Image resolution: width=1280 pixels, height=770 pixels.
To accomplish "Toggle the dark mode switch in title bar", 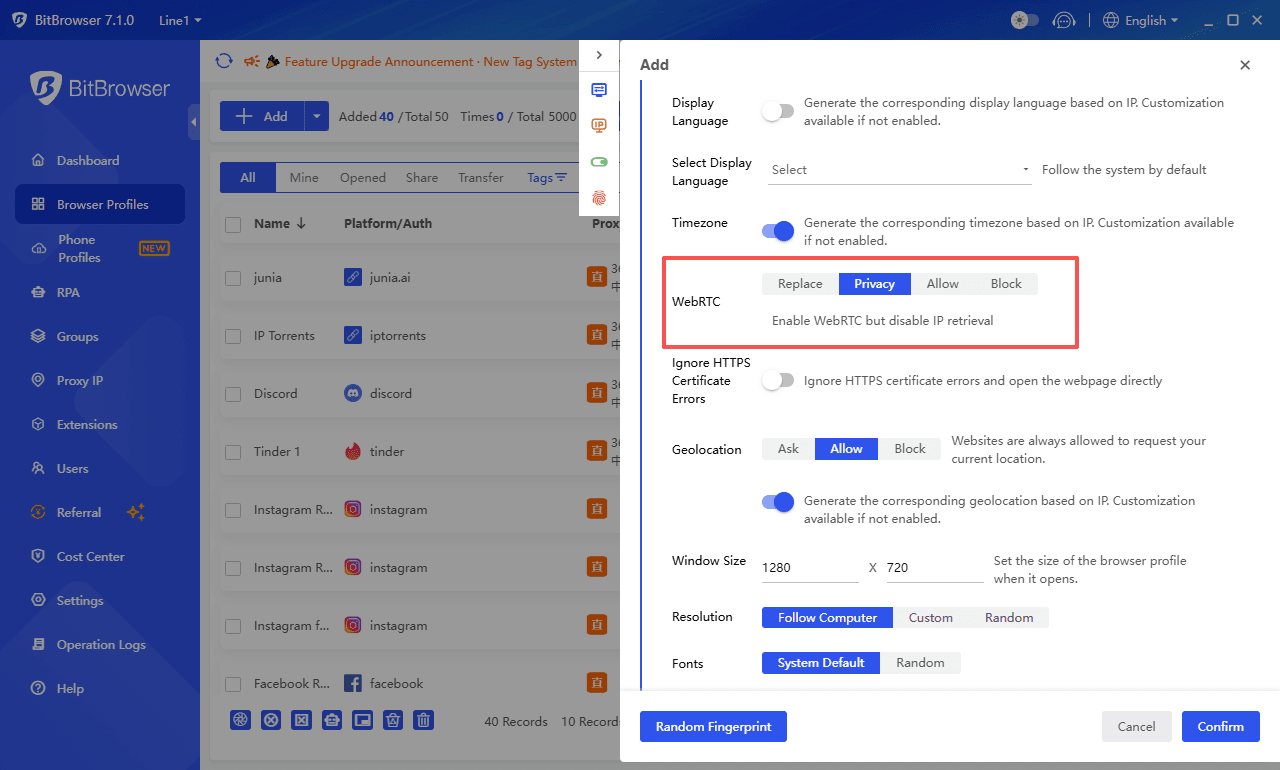I will [x=1024, y=19].
